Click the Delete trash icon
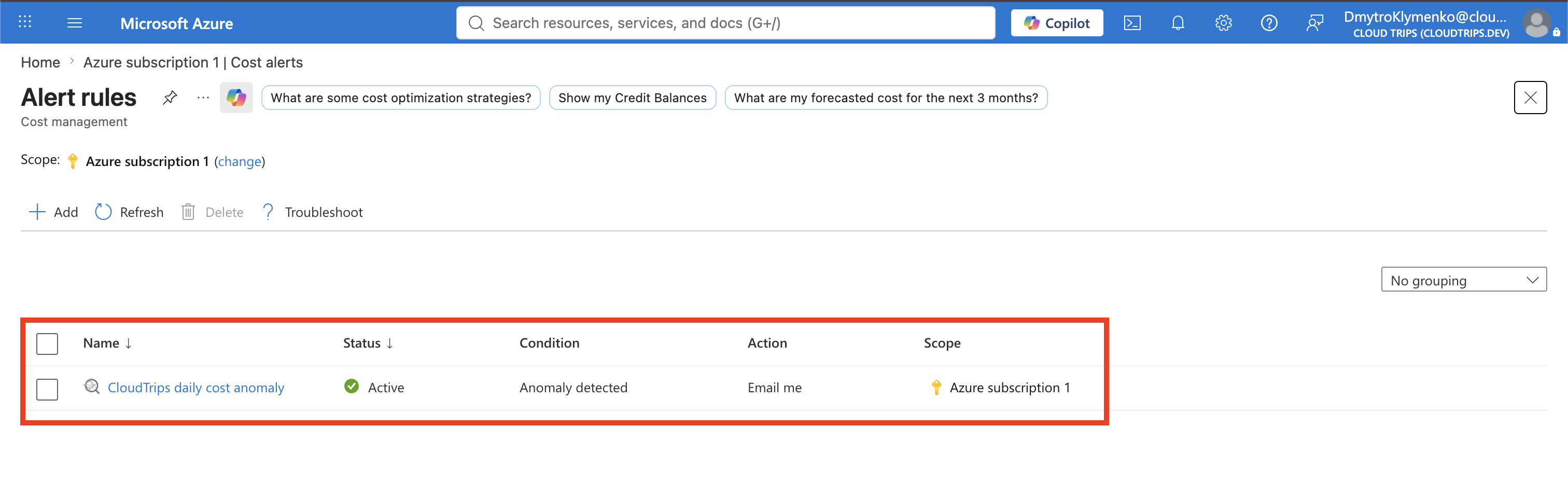The width and height of the screenshot is (1568, 496). tap(188, 212)
